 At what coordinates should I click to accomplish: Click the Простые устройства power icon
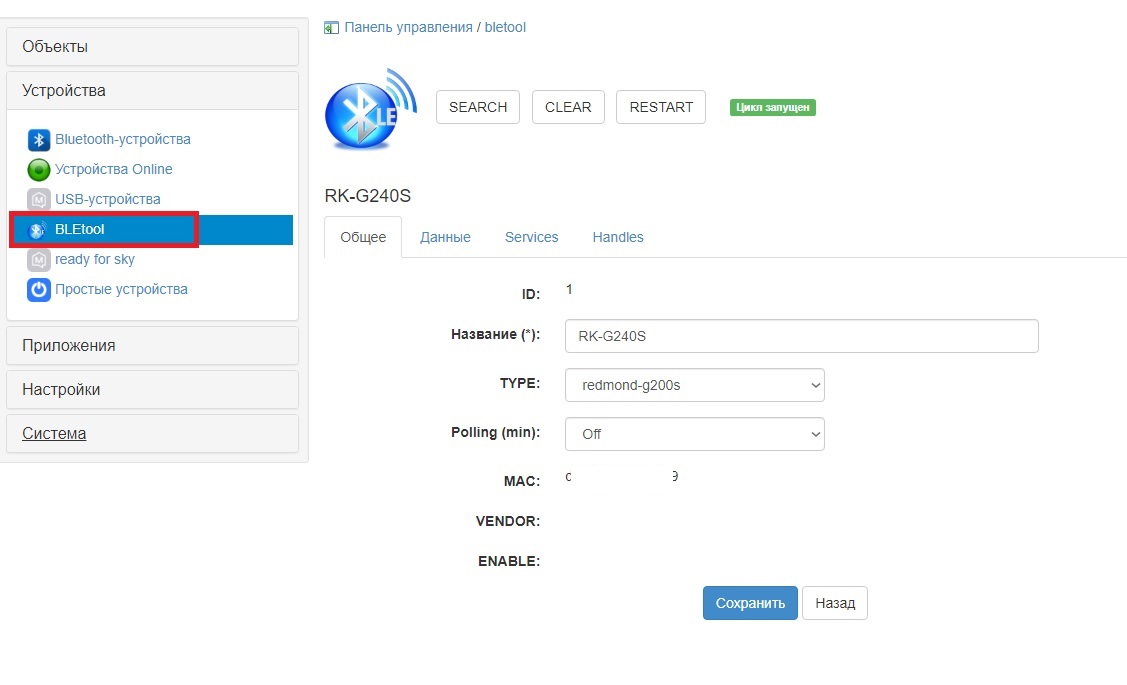pos(39,290)
